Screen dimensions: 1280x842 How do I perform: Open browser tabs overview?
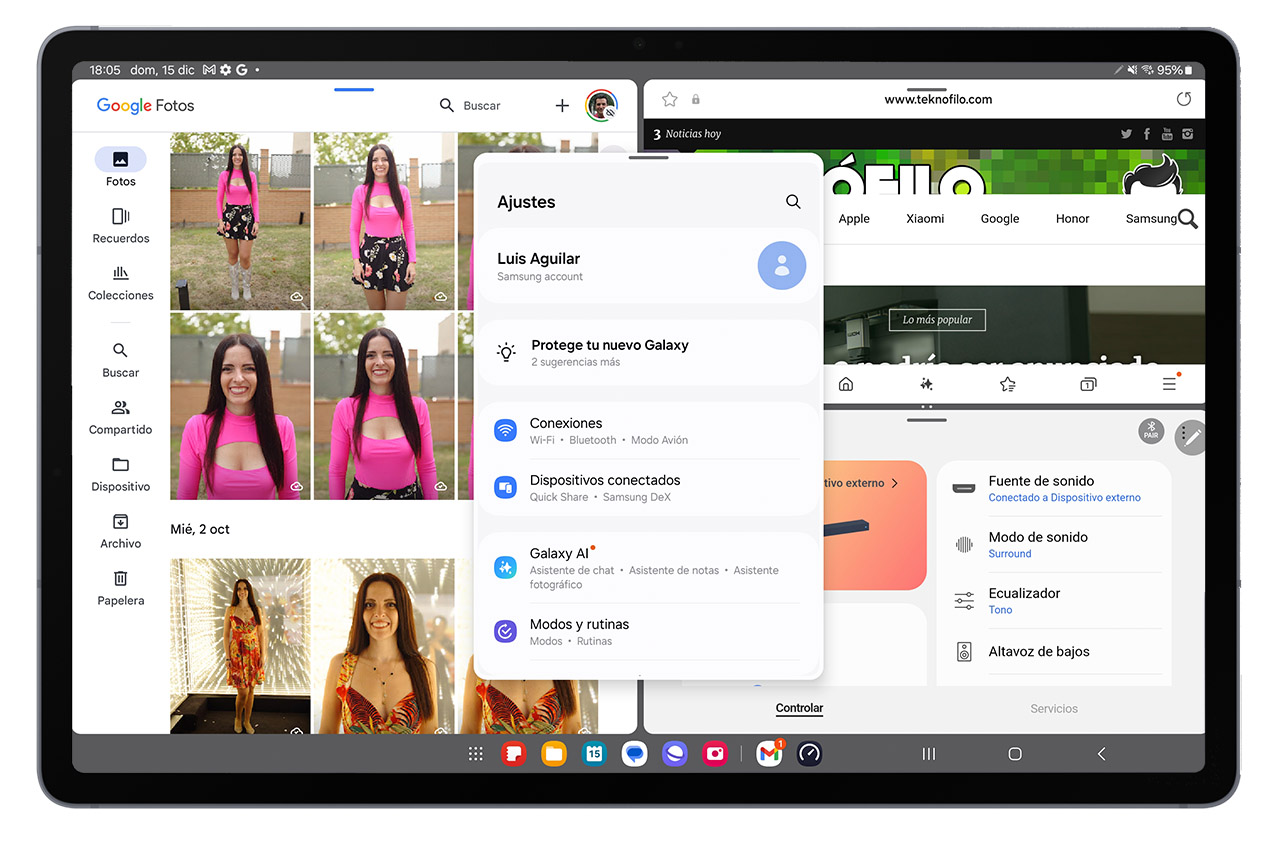pos(1088,384)
